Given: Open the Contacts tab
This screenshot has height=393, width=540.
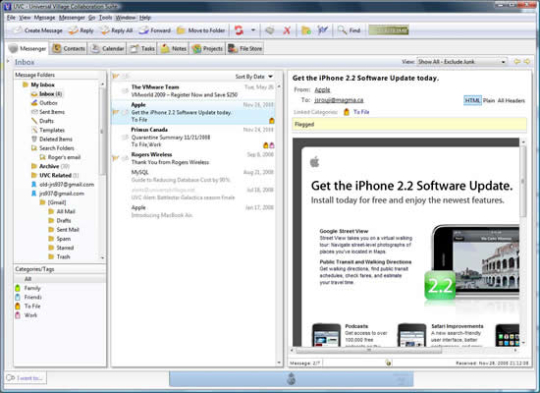Looking at the screenshot, I should [x=69, y=49].
